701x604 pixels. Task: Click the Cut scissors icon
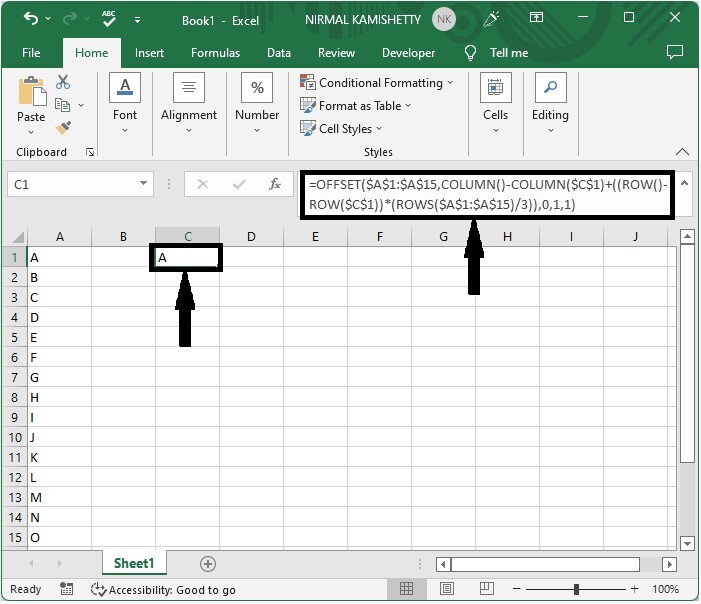63,82
